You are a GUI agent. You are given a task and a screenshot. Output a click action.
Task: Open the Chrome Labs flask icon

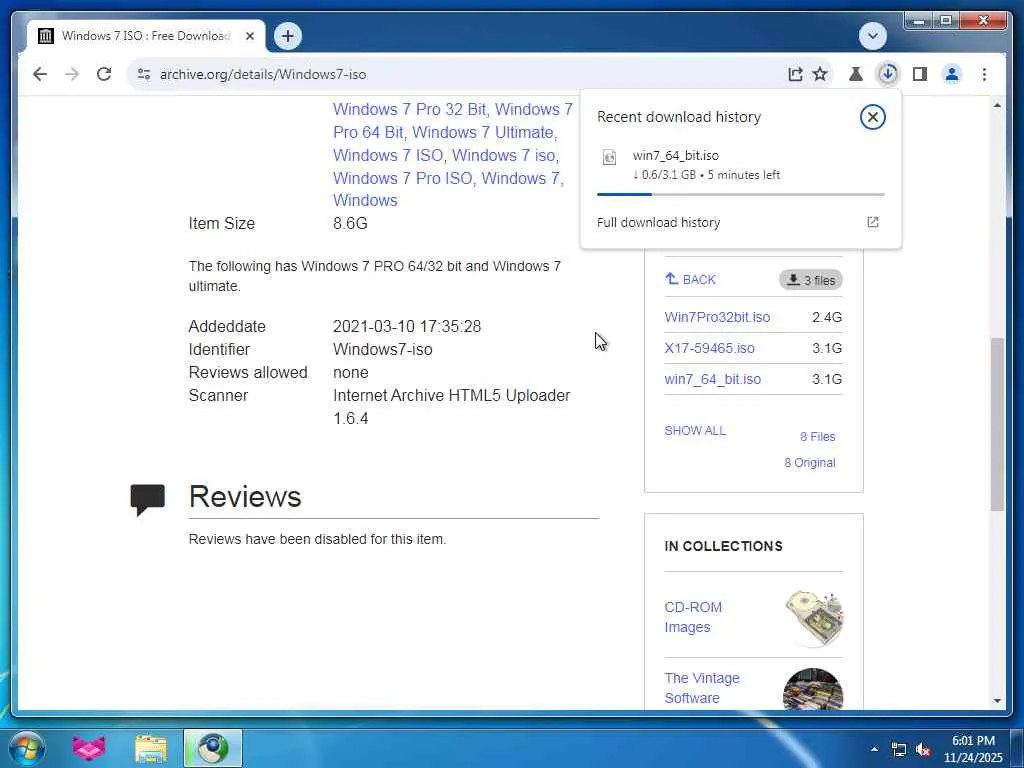[856, 74]
